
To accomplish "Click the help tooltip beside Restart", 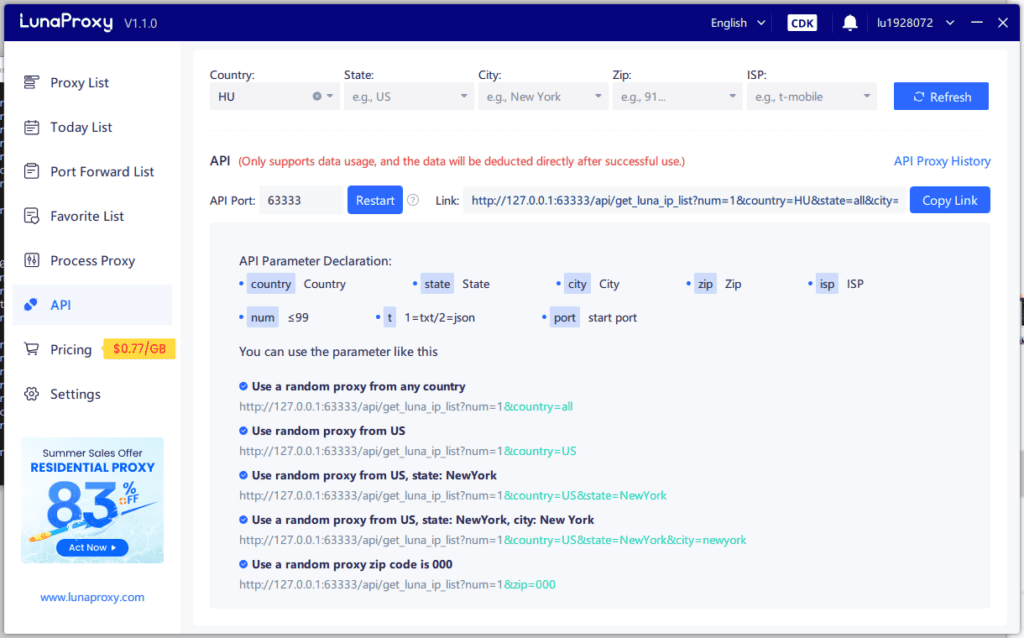I will (x=413, y=200).
